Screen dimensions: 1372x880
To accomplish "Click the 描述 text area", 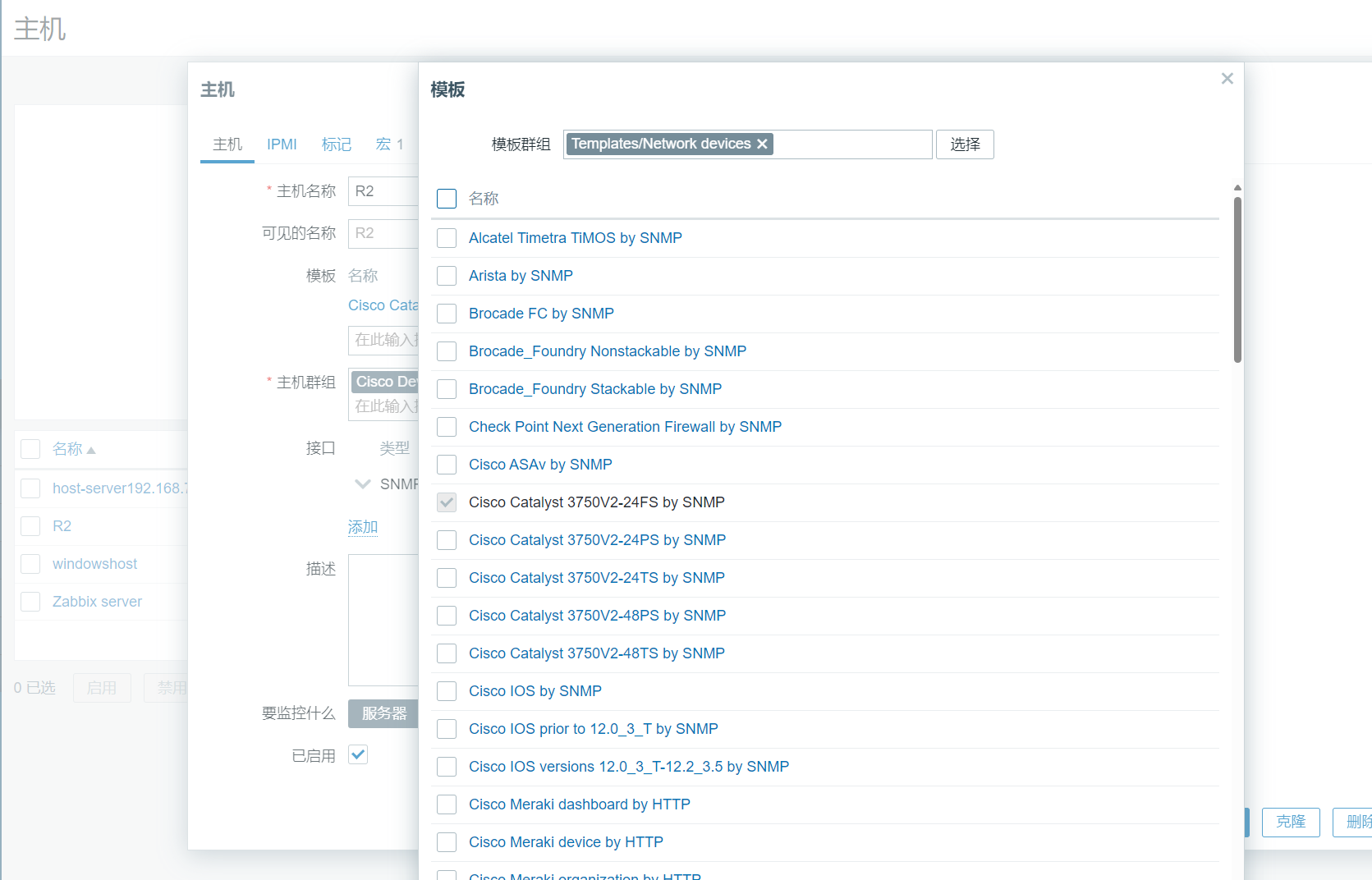I will tap(383, 620).
